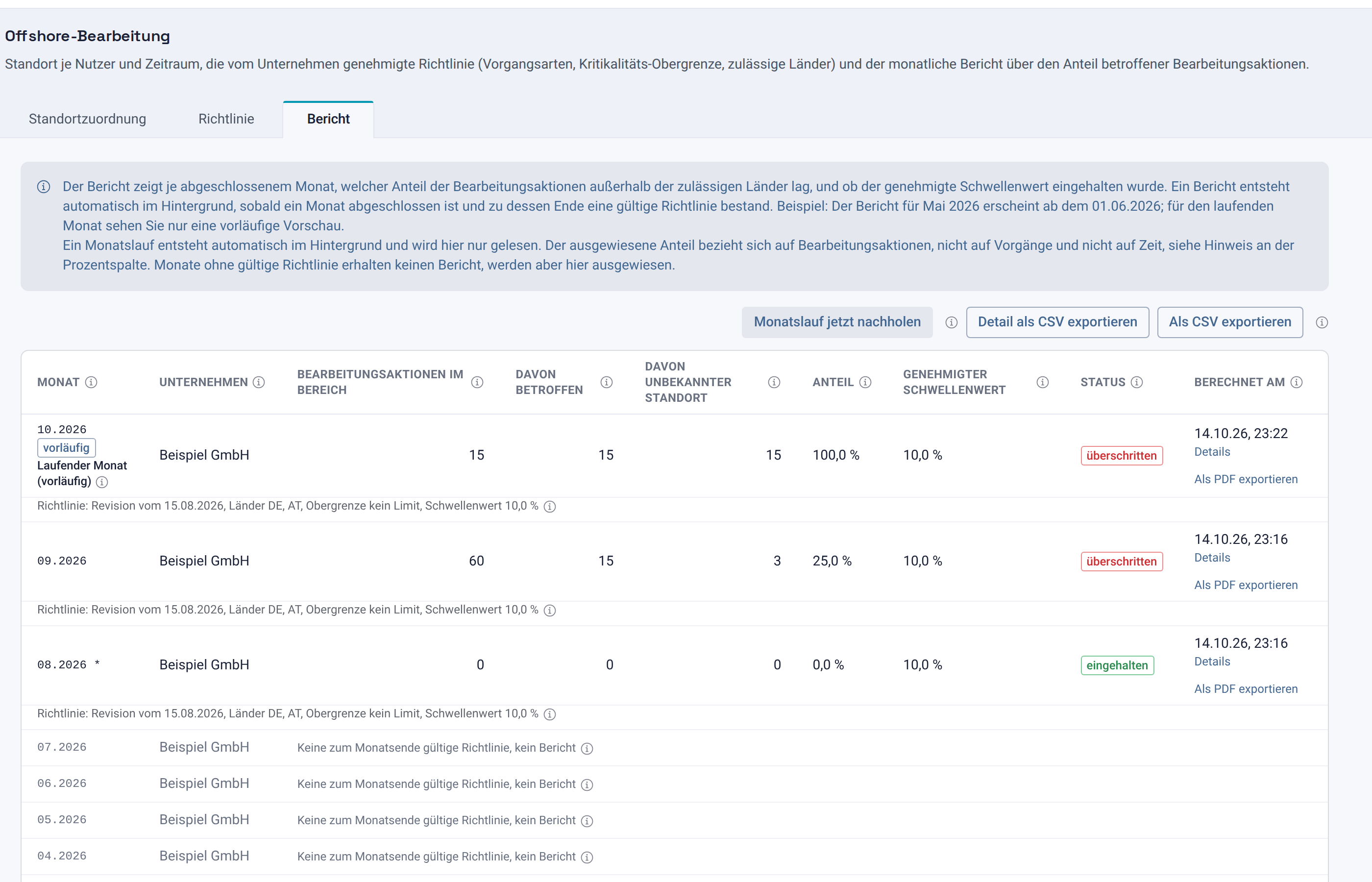
Task: Click Monatslauf jetzt nachholen button
Action: pyautogui.click(x=837, y=322)
